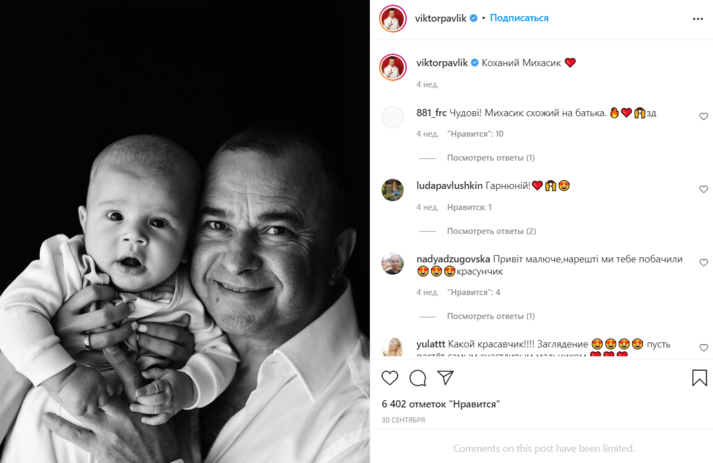Like the comment by 881_frc
The width and height of the screenshot is (713, 463).
703,116
